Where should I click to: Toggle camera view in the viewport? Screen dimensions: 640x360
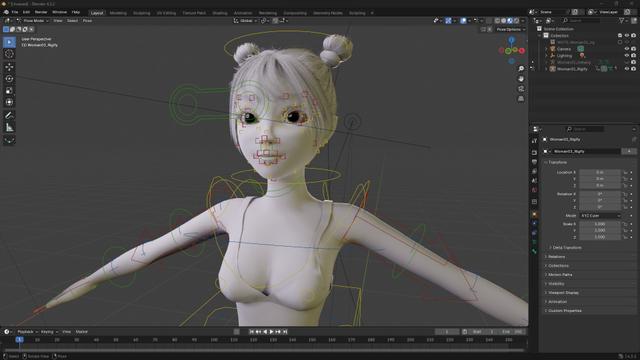(x=521, y=89)
